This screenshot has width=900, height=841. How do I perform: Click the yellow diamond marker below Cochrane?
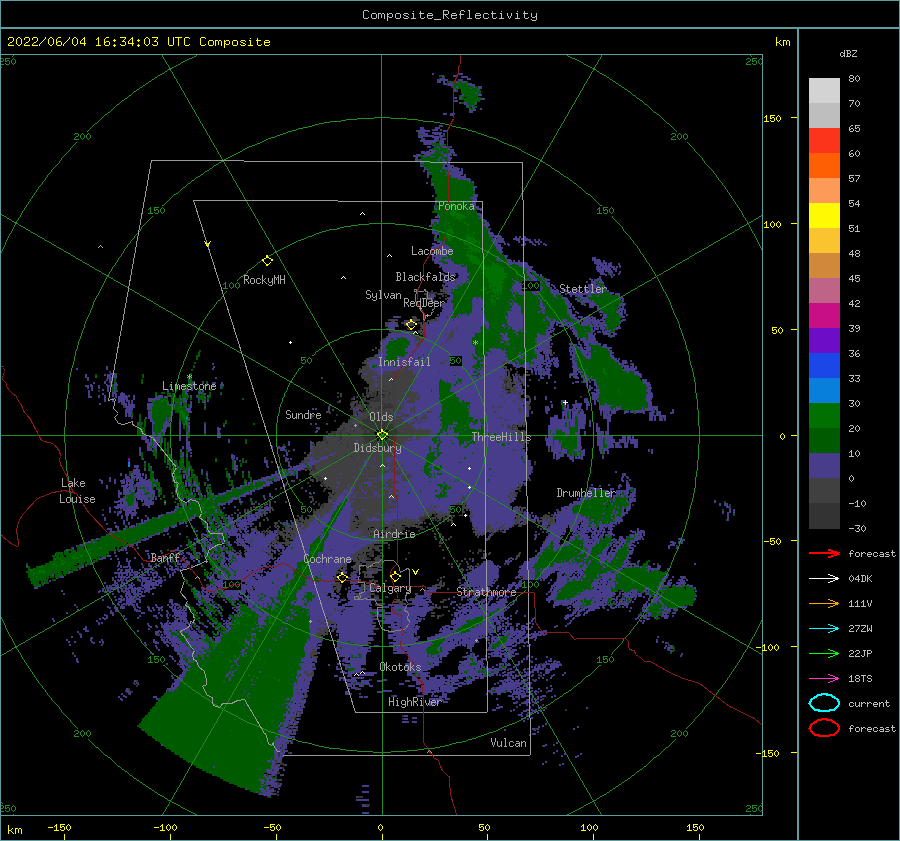pos(342,577)
